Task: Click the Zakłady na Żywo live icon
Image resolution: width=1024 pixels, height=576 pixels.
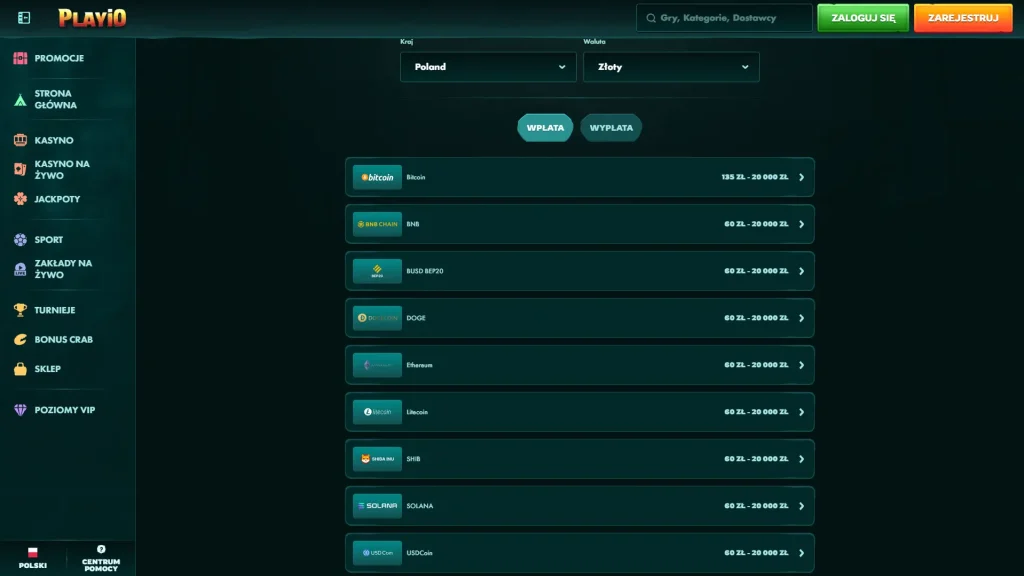Action: point(20,269)
